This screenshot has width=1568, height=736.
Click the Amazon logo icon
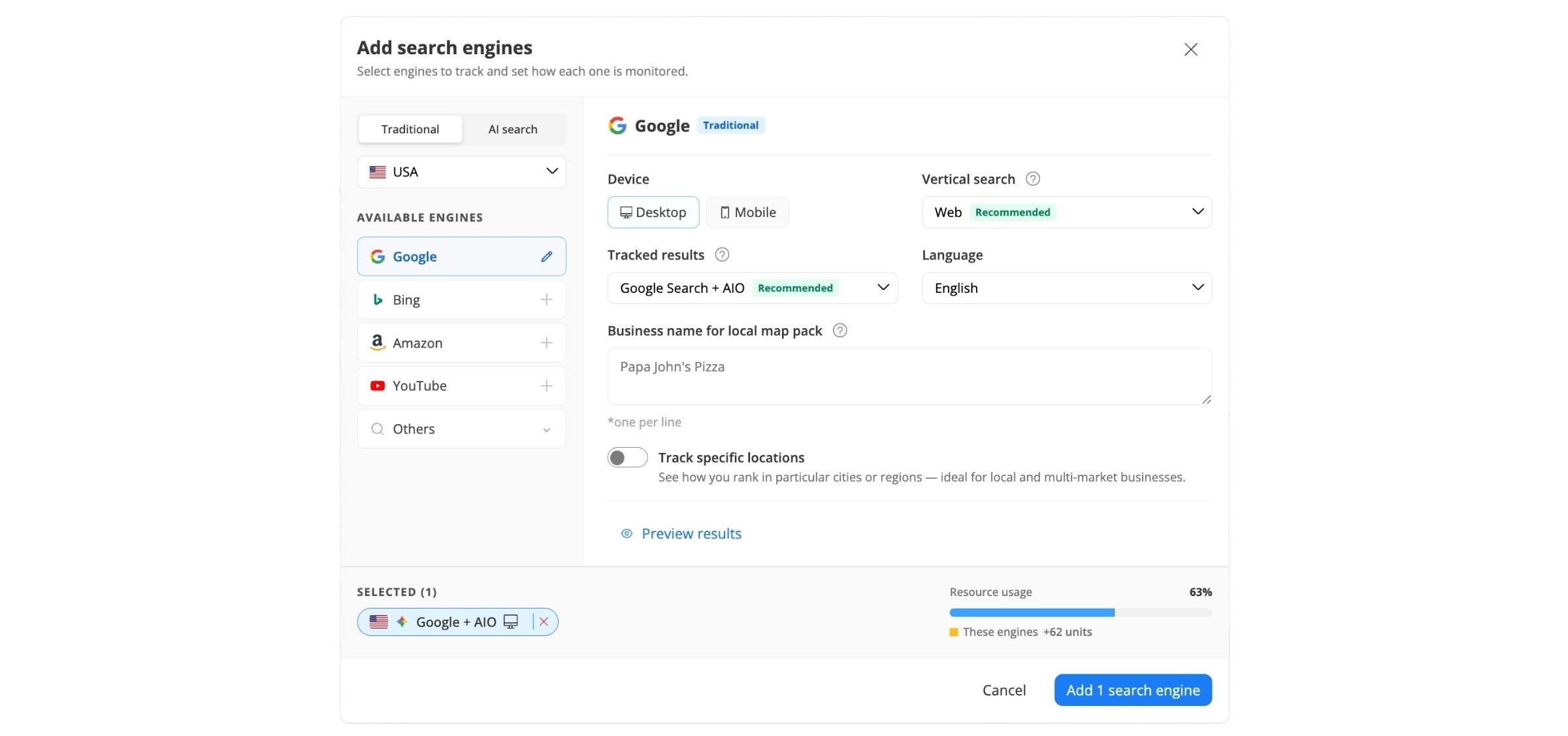point(378,343)
